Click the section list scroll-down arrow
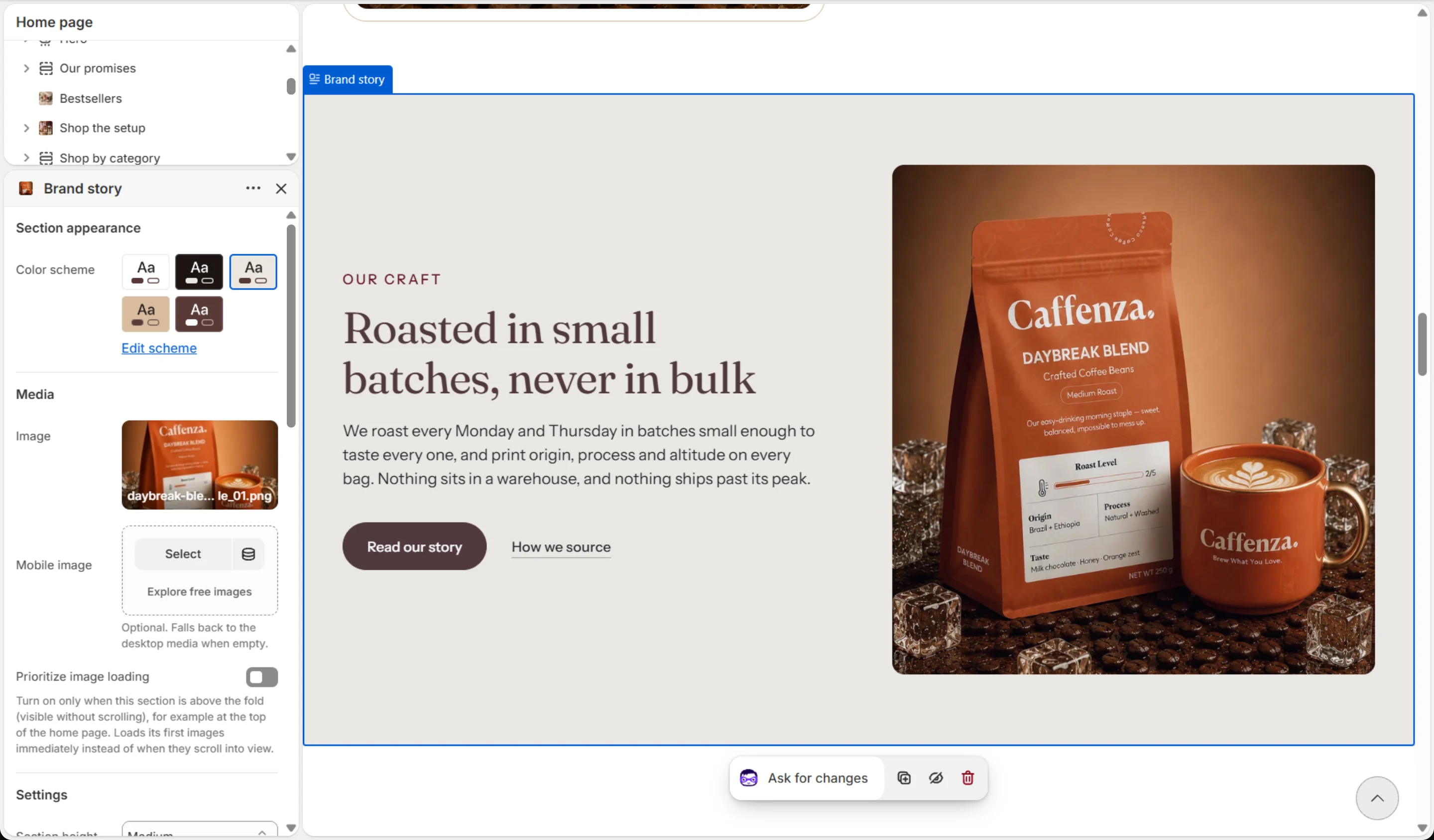The width and height of the screenshot is (1434, 840). 291,157
